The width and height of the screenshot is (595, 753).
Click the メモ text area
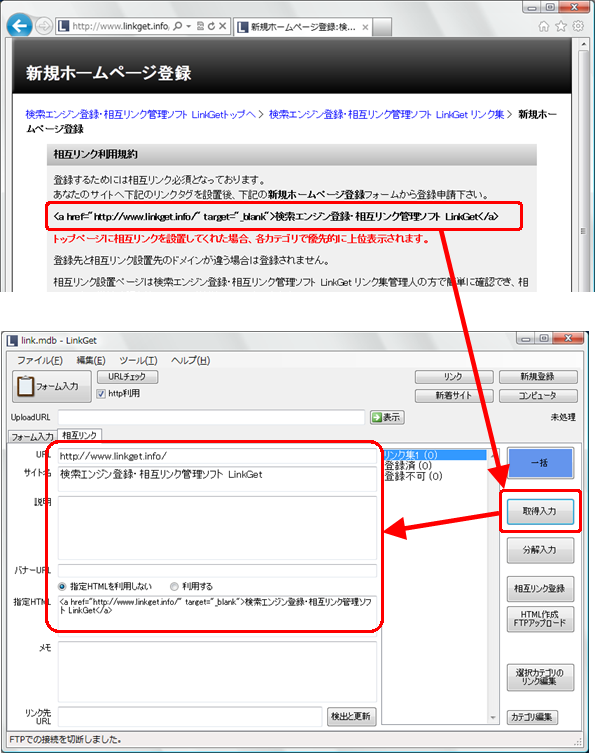pyautogui.click(x=217, y=672)
